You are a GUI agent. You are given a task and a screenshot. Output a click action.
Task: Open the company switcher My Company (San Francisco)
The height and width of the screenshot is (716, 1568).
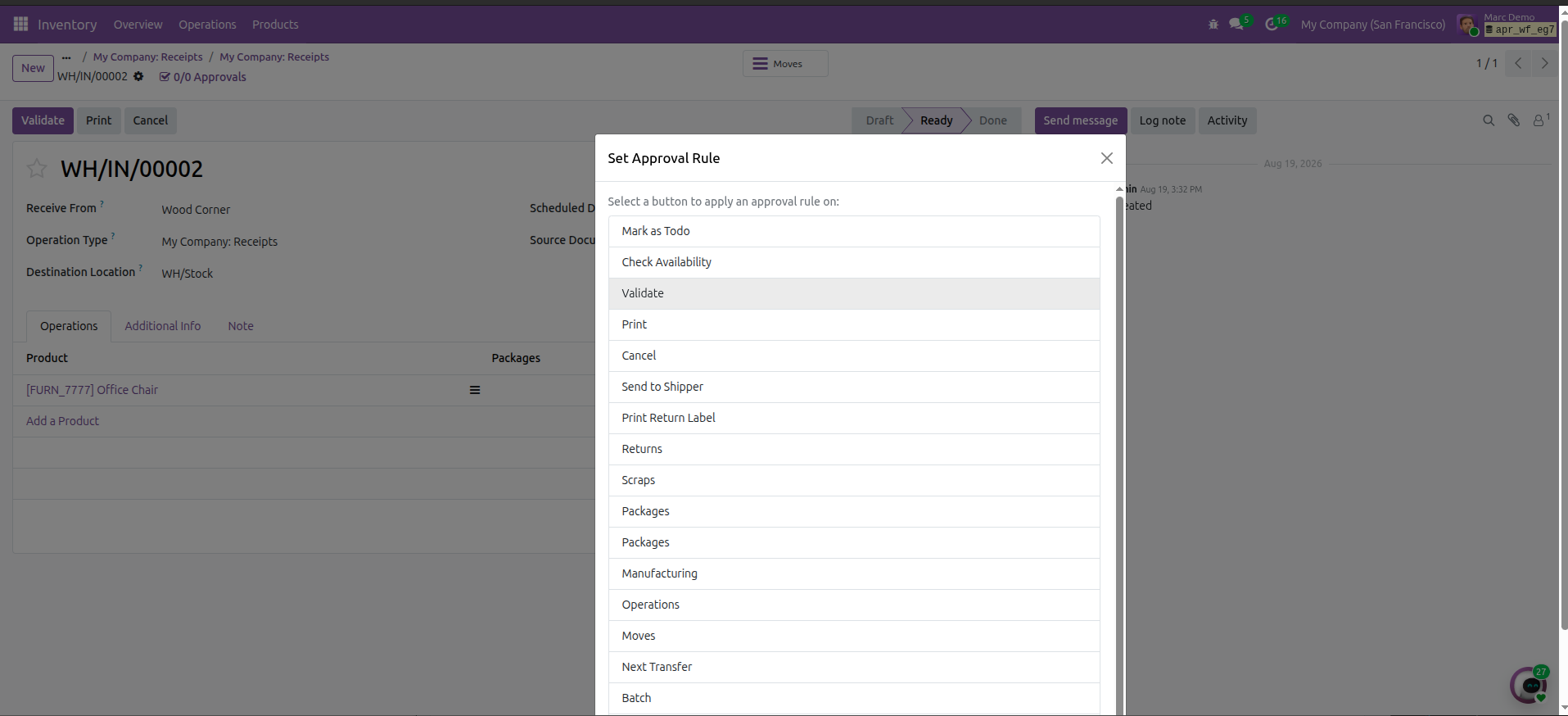coord(1373,25)
